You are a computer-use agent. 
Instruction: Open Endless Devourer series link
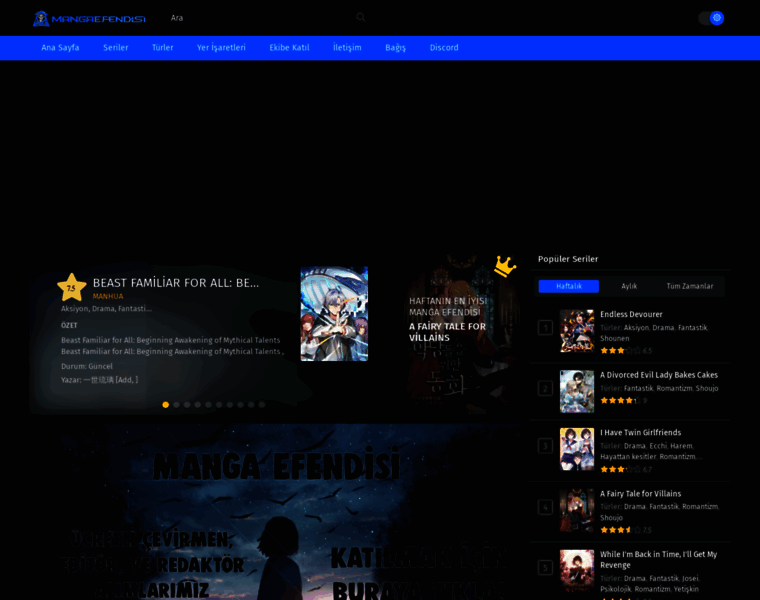(631, 315)
